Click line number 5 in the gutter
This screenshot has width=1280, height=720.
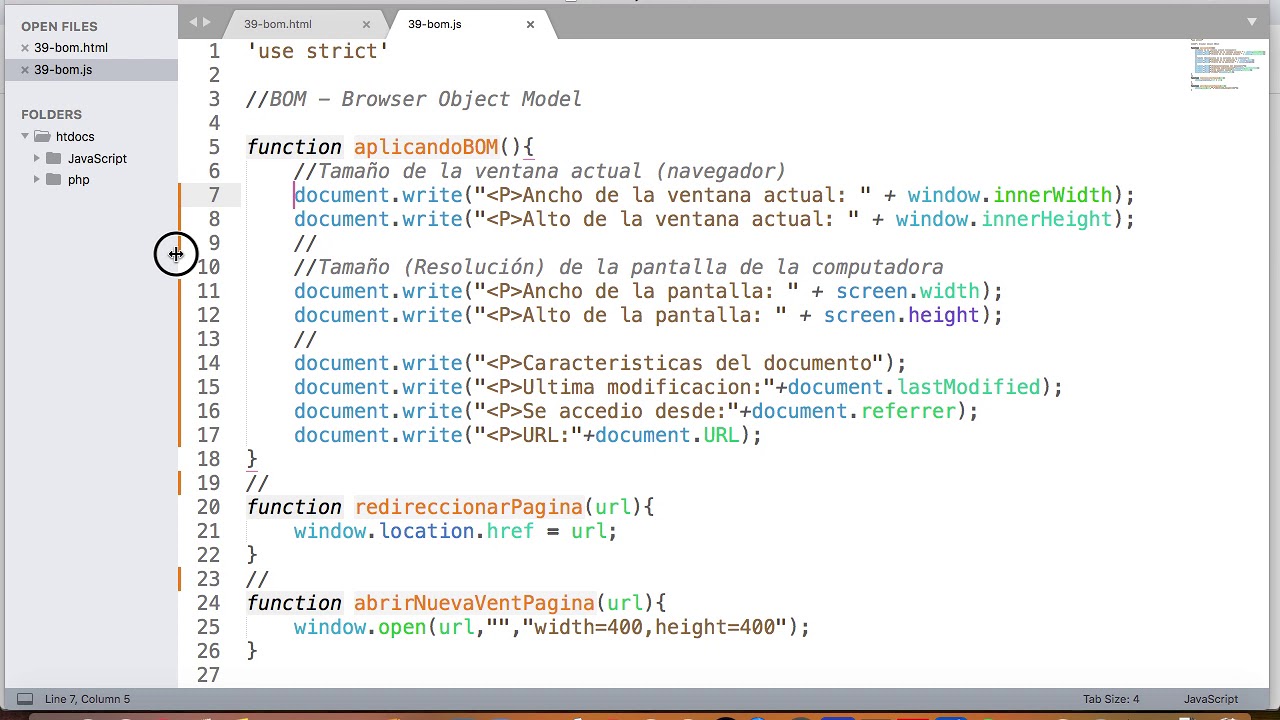click(x=214, y=147)
